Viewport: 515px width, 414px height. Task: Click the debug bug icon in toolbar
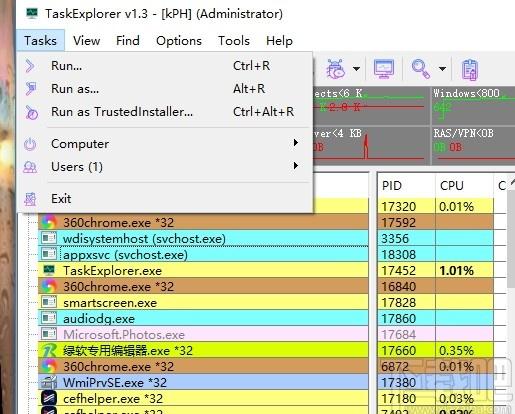coord(335,69)
